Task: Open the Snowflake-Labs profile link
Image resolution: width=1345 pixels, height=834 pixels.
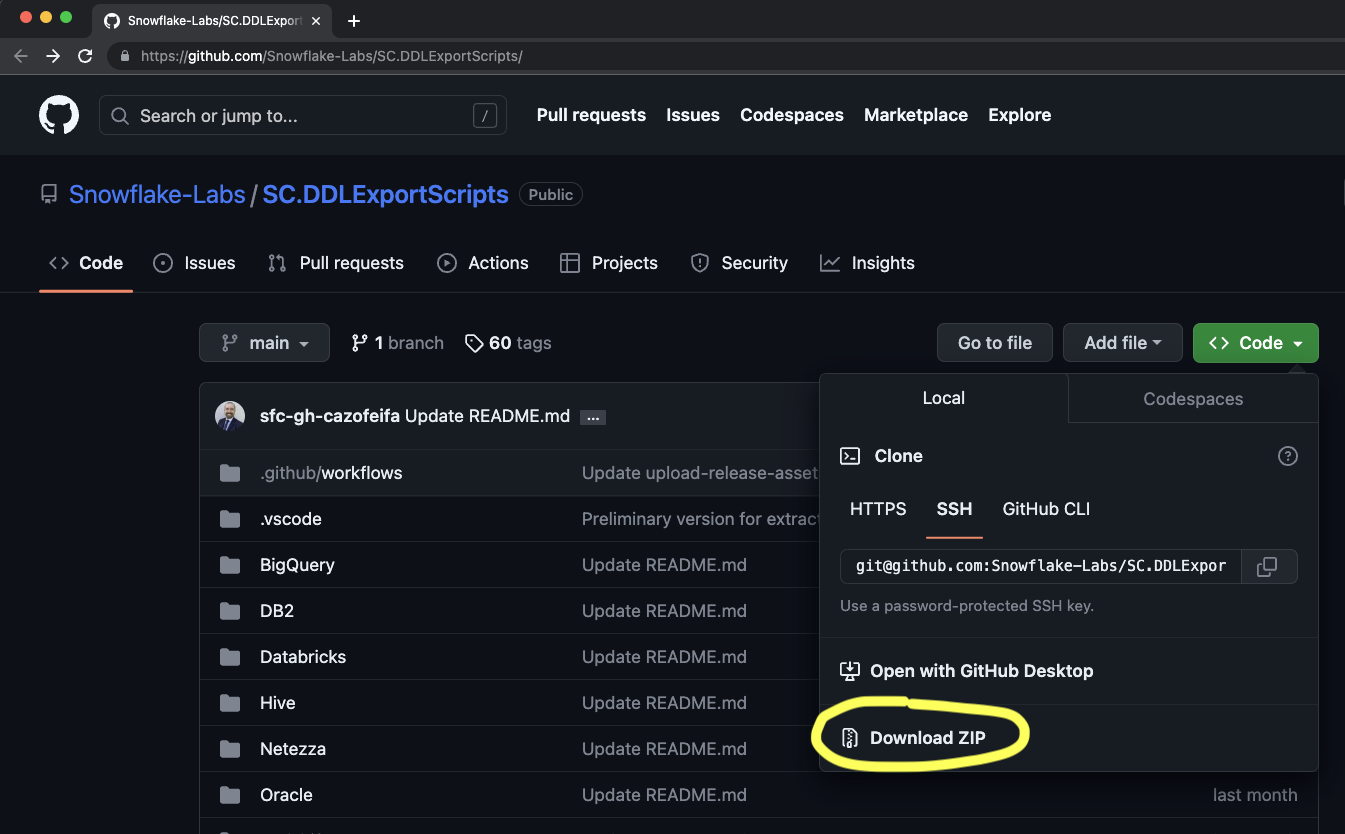Action: click(x=156, y=194)
